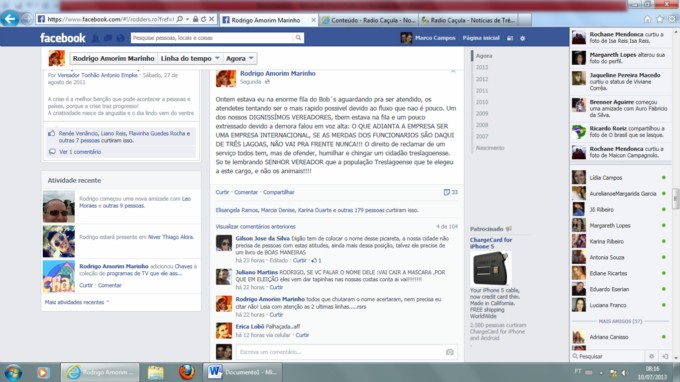Jump to year 2011 in the timeline
Image resolution: width=680 pixels, height=382 pixels.
(482, 91)
